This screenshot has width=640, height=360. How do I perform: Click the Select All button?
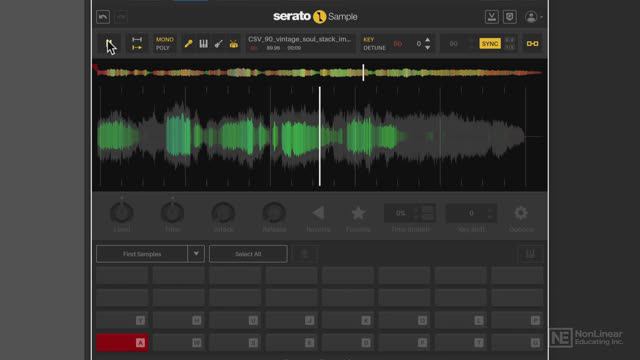pyautogui.click(x=248, y=254)
